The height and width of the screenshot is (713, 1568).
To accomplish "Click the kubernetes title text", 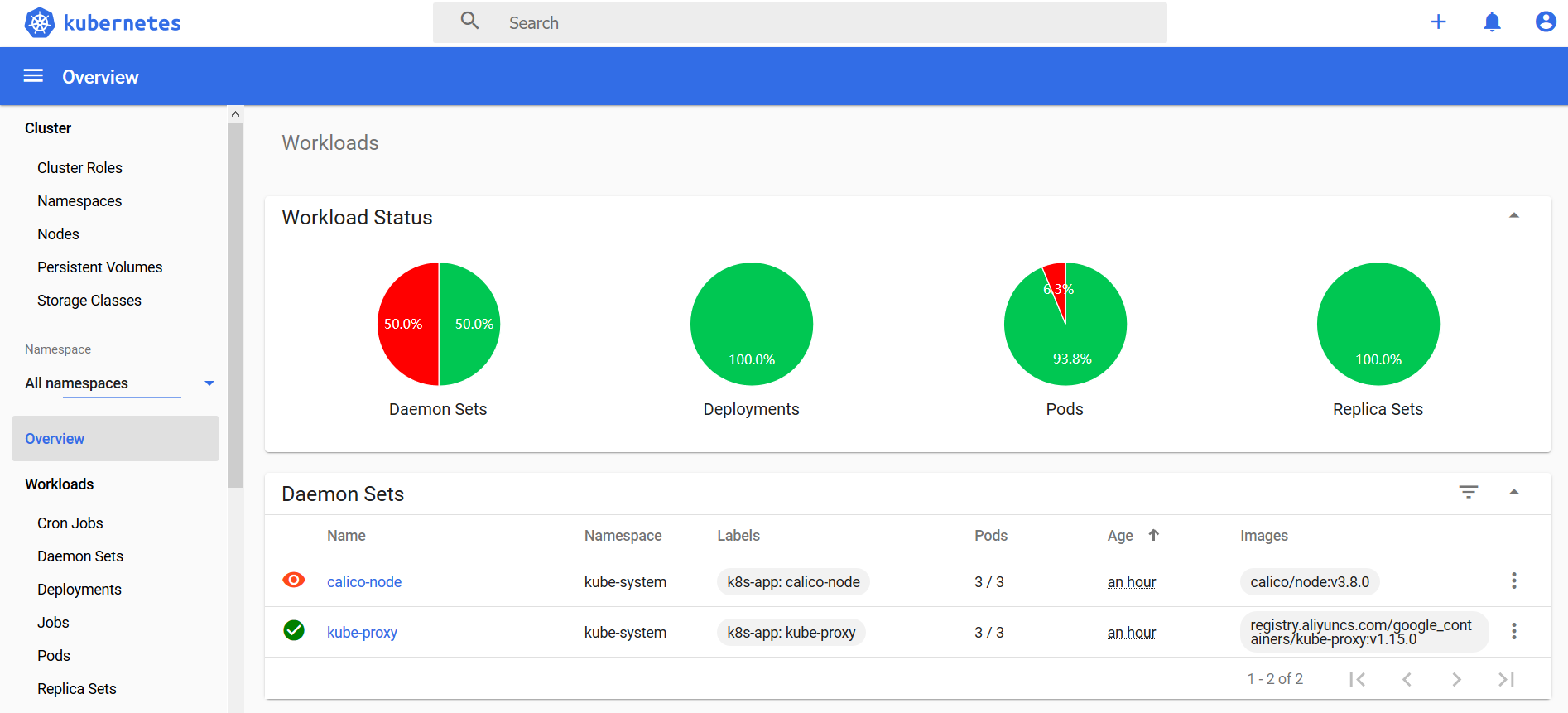I will pos(123,23).
